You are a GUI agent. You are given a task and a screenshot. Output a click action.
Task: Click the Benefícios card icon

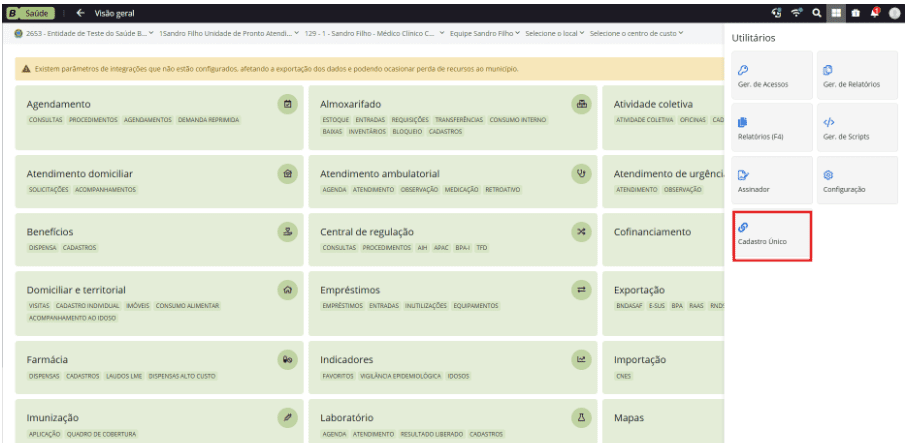click(x=287, y=232)
